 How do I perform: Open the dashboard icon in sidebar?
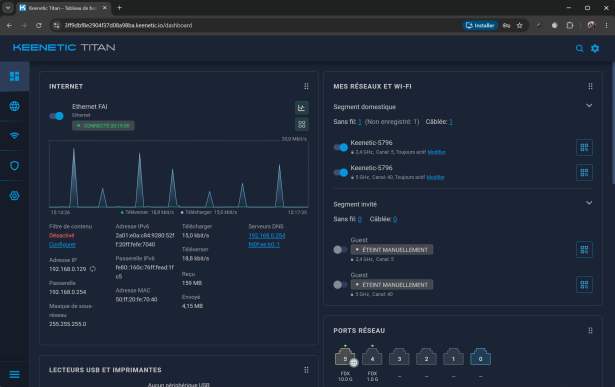tap(15, 76)
